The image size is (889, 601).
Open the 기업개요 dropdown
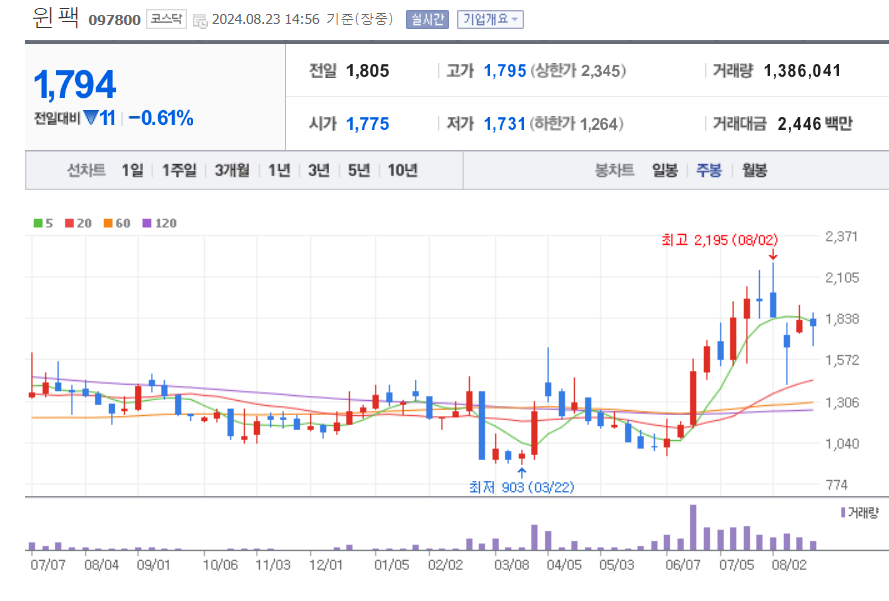pos(490,20)
